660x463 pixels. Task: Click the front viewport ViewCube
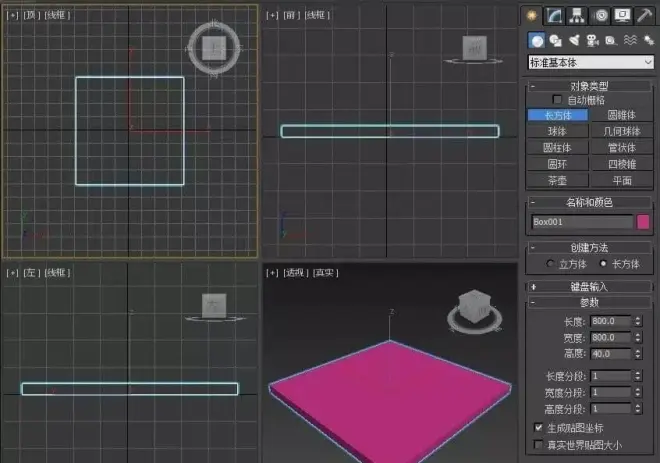click(x=474, y=48)
